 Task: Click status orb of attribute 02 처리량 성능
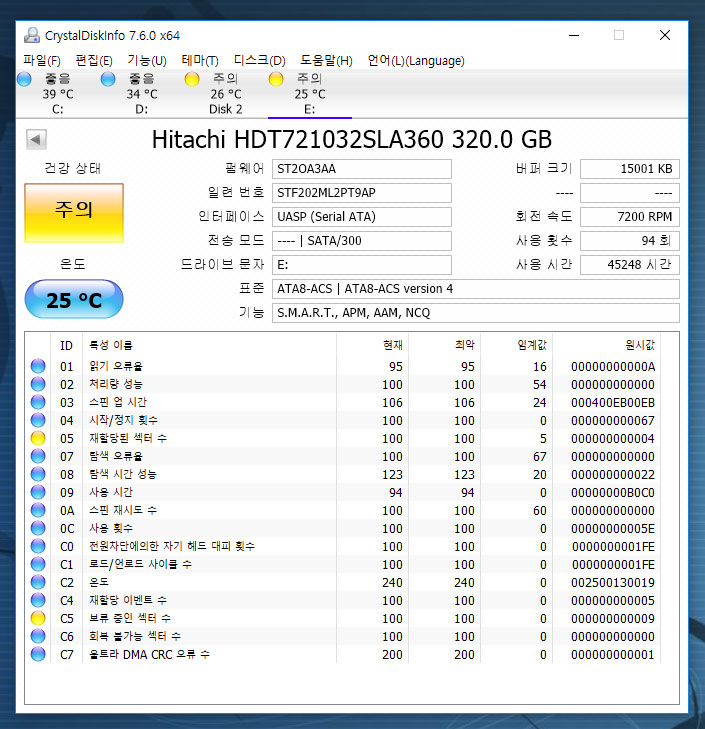tap(38, 384)
